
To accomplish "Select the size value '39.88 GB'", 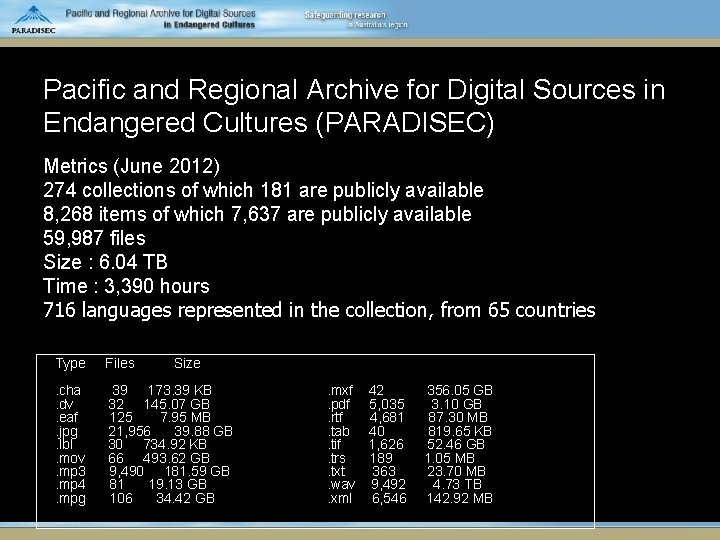I will coord(203,431).
